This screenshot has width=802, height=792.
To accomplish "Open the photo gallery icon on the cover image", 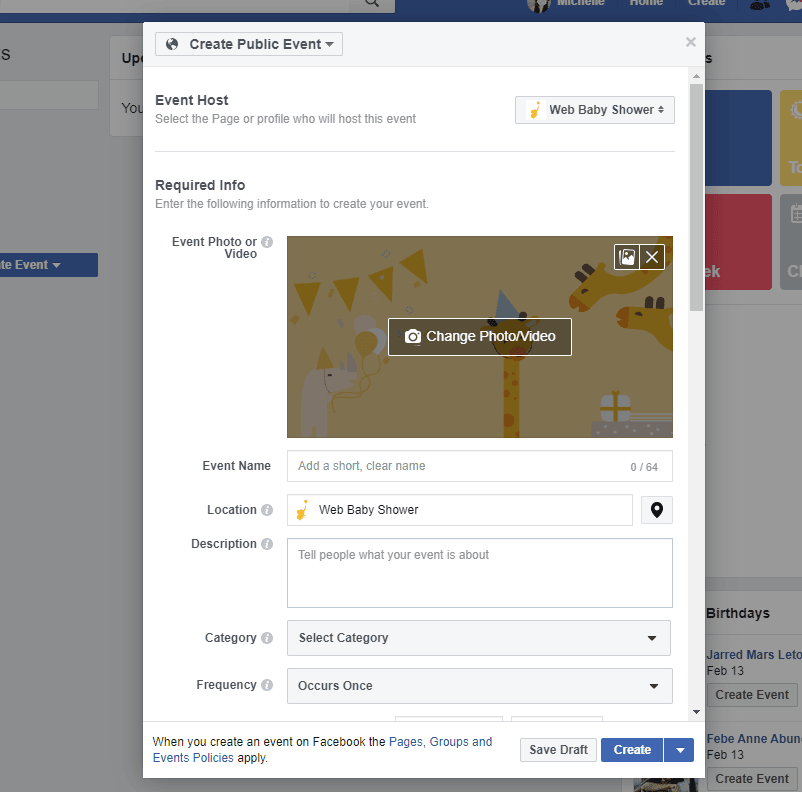I will click(x=626, y=257).
